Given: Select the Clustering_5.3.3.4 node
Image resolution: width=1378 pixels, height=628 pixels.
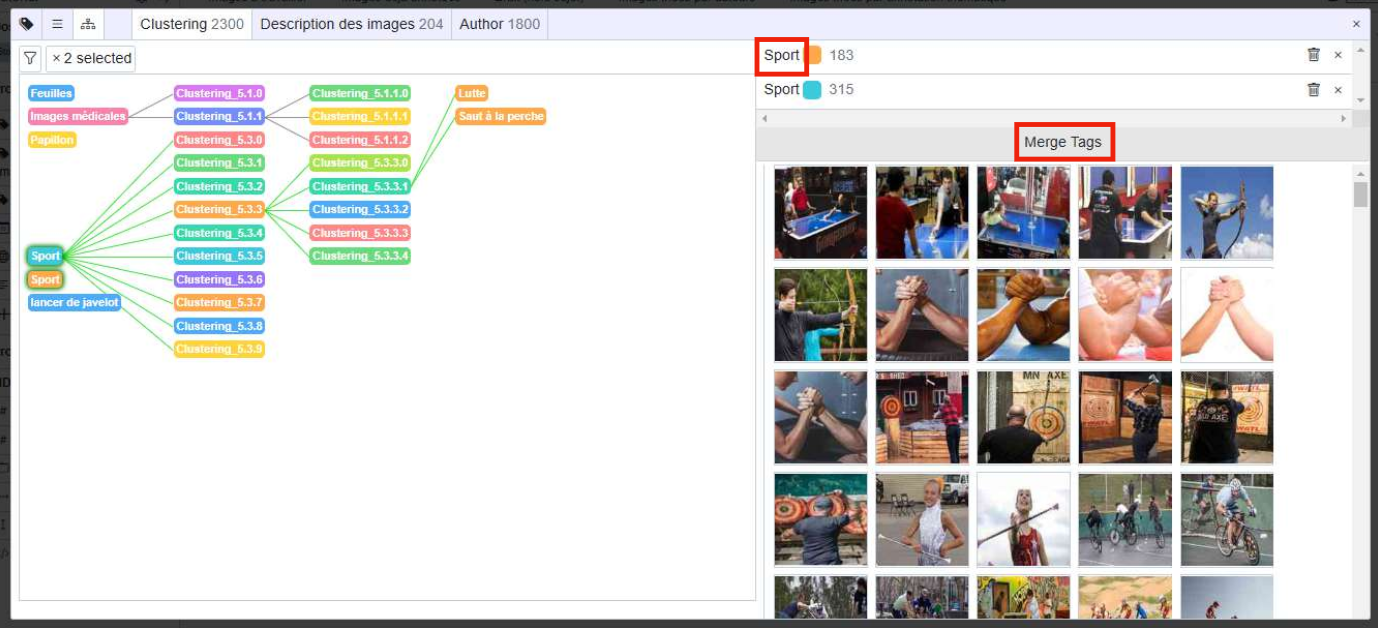Looking at the screenshot, I should click(360, 256).
